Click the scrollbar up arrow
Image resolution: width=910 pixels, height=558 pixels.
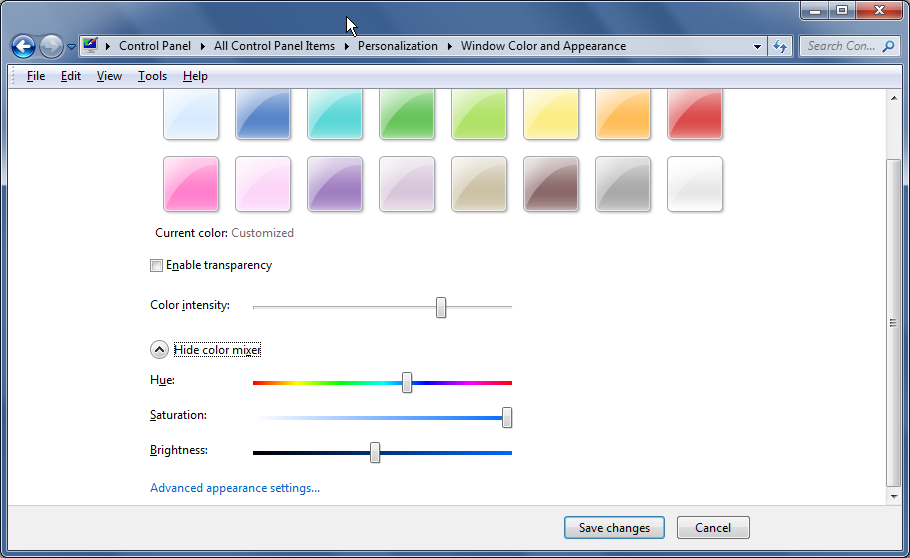894,98
